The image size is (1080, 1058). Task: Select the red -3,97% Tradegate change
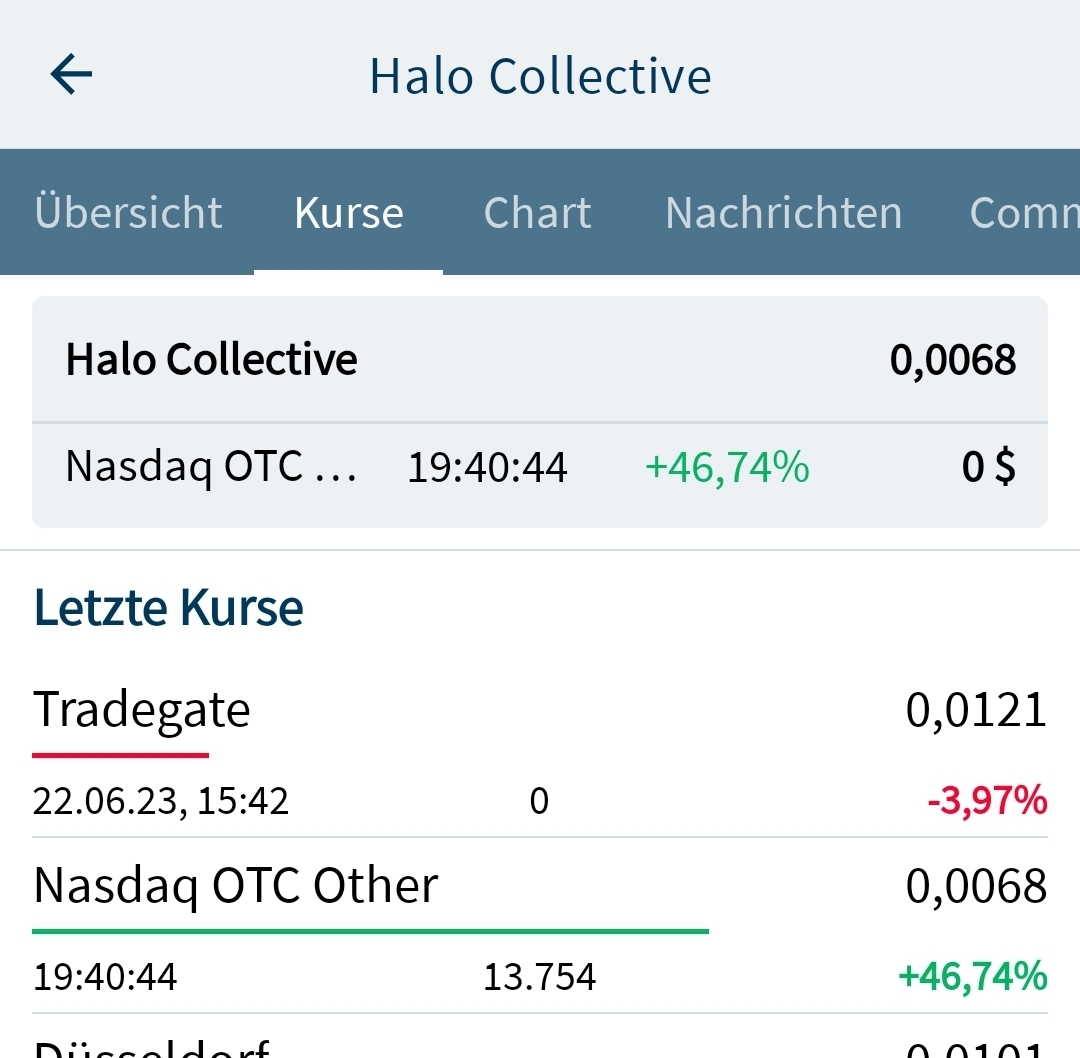[997, 800]
